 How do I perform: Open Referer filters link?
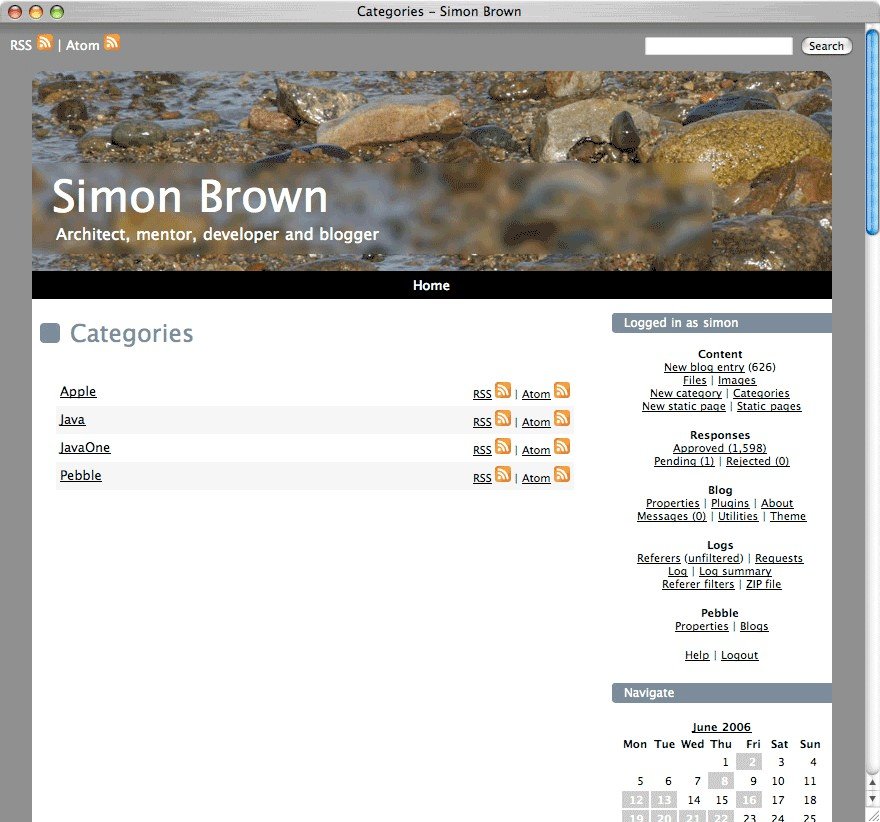(x=698, y=584)
